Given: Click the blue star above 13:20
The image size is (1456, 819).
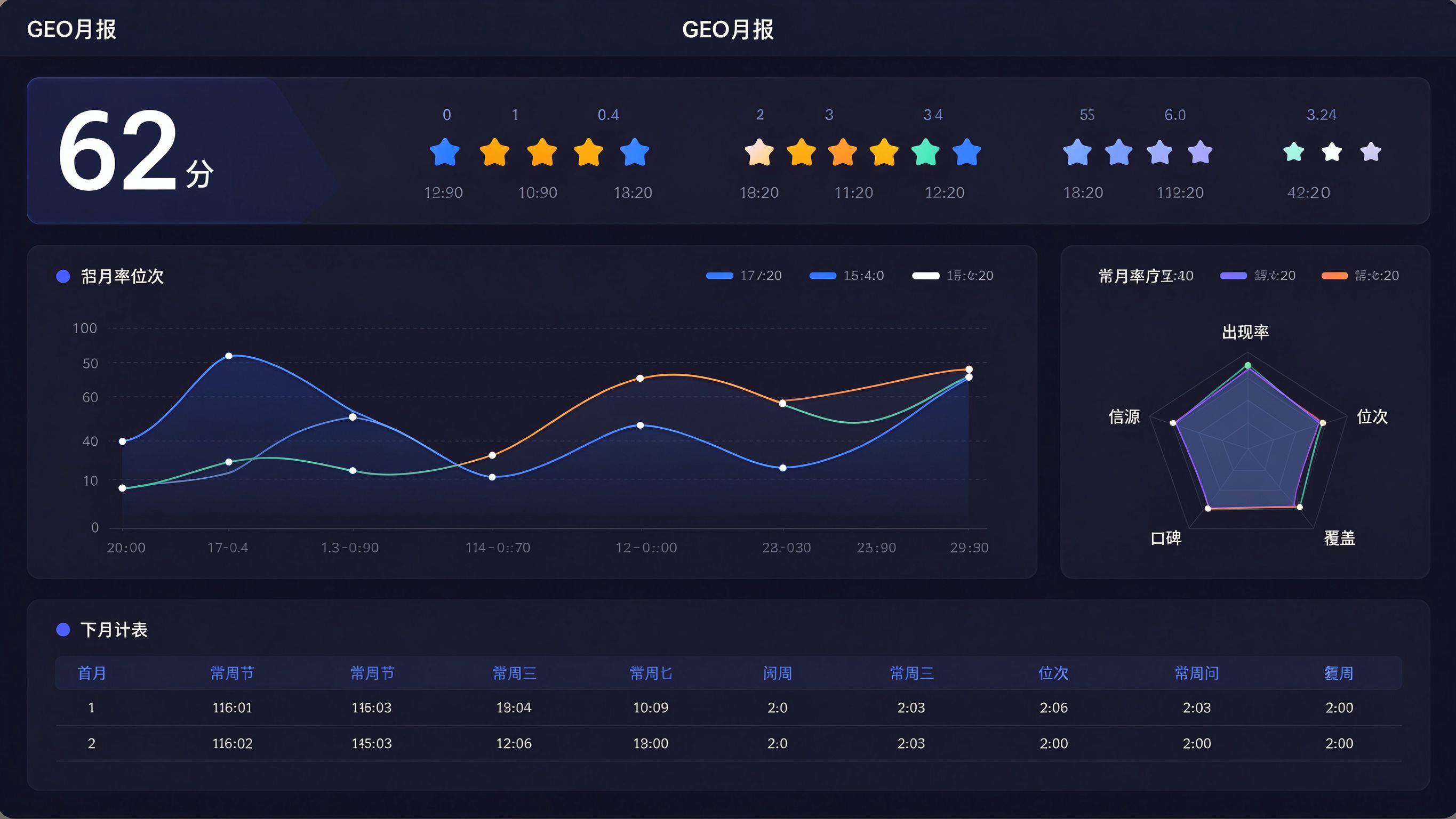Looking at the screenshot, I should [x=635, y=152].
